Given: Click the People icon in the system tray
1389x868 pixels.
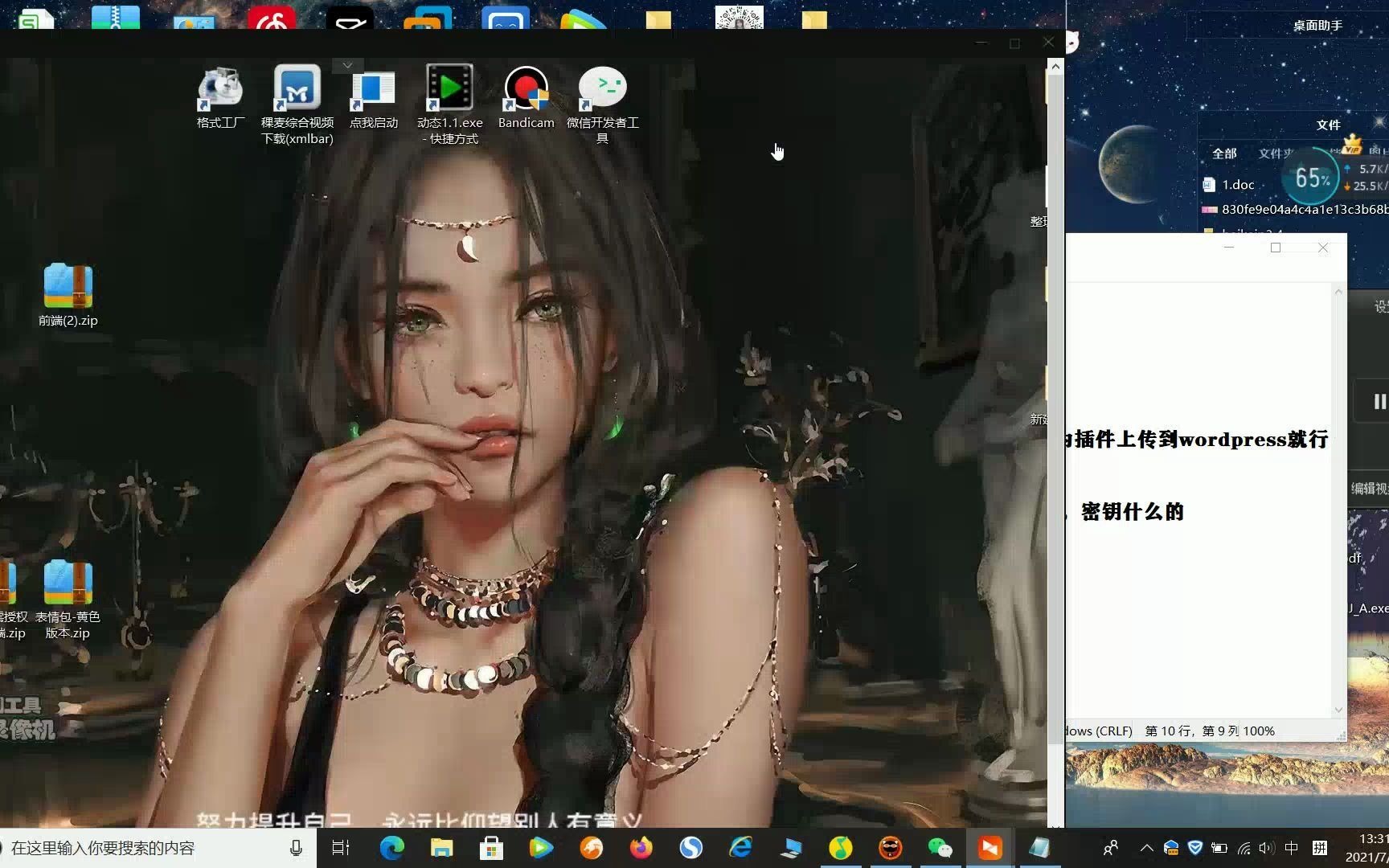Looking at the screenshot, I should [1111, 848].
